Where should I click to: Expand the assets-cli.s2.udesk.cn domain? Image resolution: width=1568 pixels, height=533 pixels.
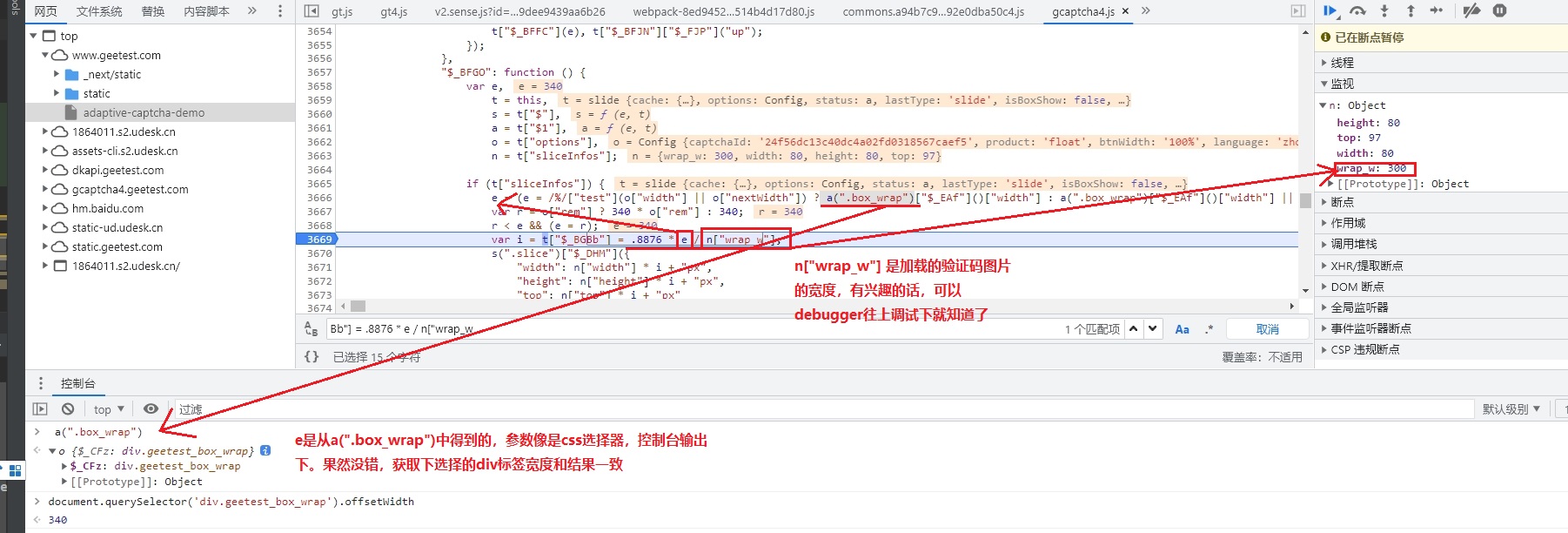coord(45,151)
